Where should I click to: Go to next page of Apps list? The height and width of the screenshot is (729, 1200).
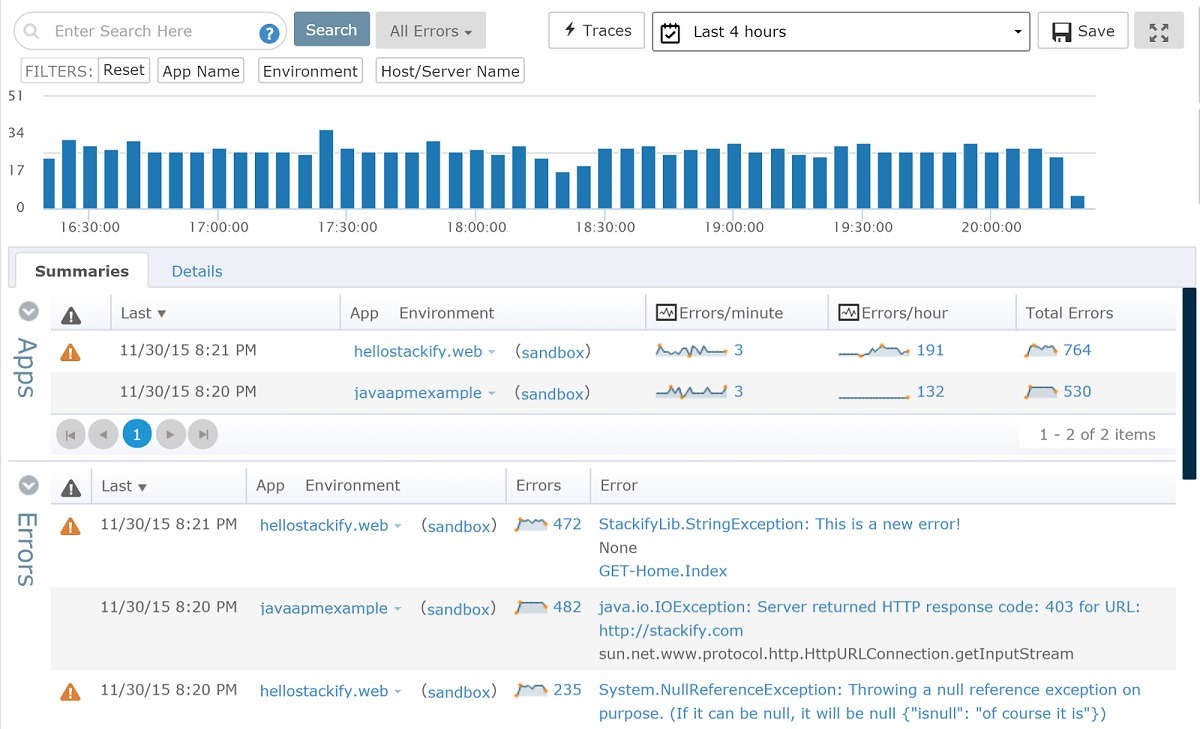[x=170, y=434]
